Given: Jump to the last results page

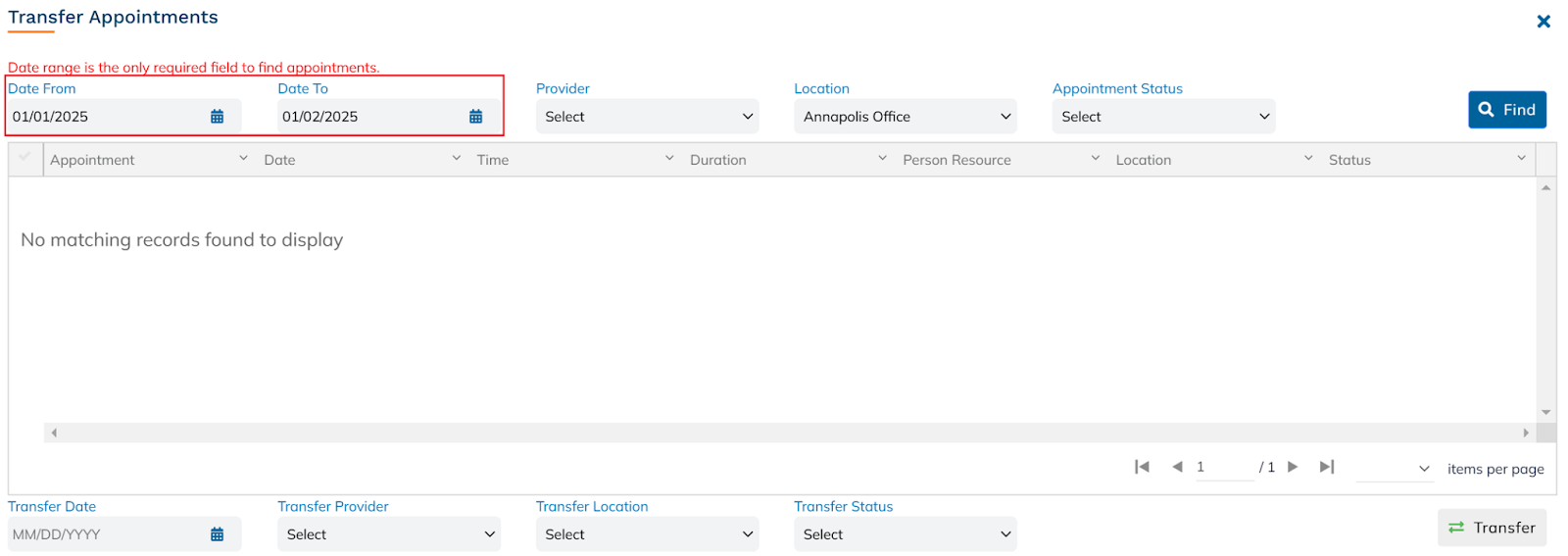Looking at the screenshot, I should 1327,467.
